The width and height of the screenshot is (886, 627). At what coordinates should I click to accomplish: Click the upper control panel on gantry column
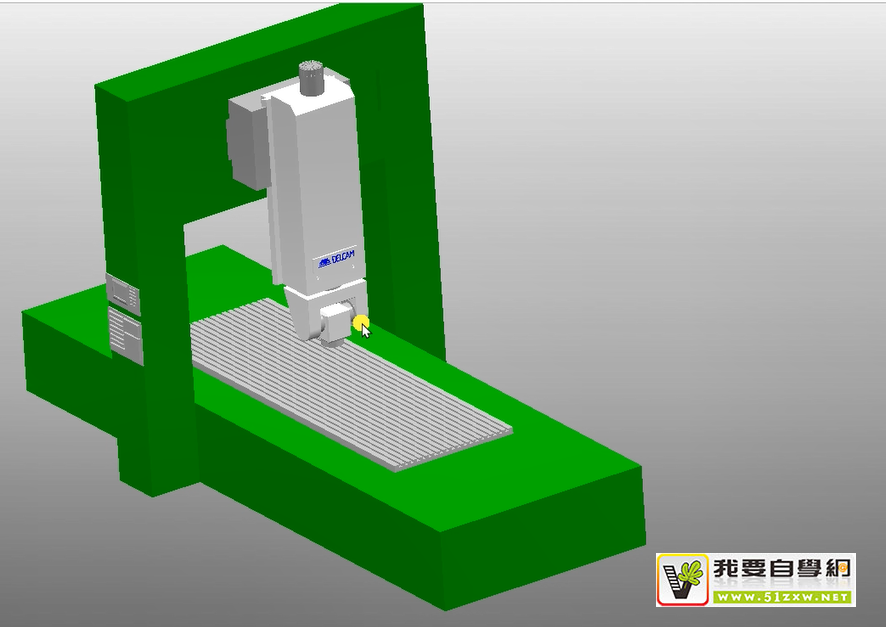124,293
